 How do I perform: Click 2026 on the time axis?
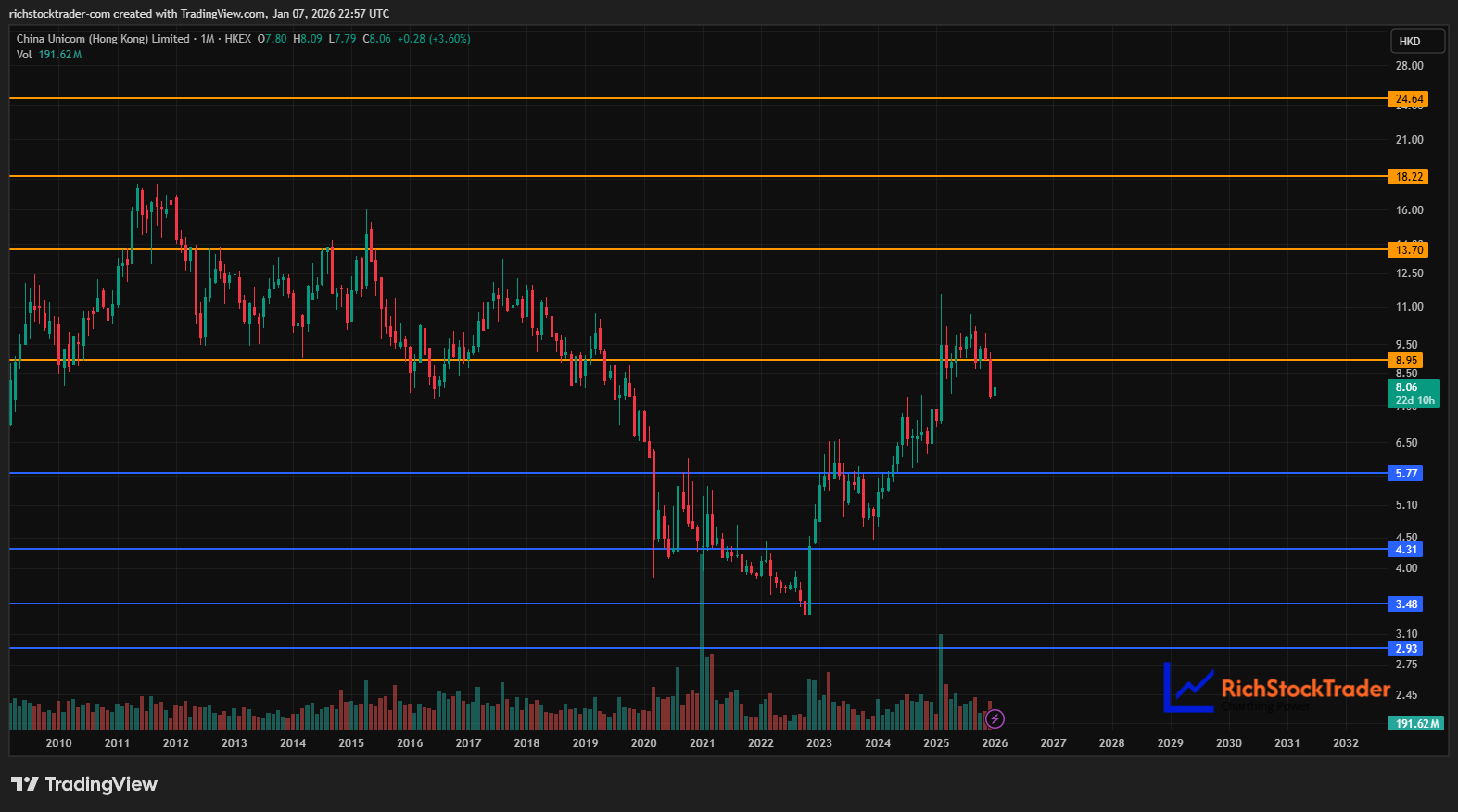point(995,743)
